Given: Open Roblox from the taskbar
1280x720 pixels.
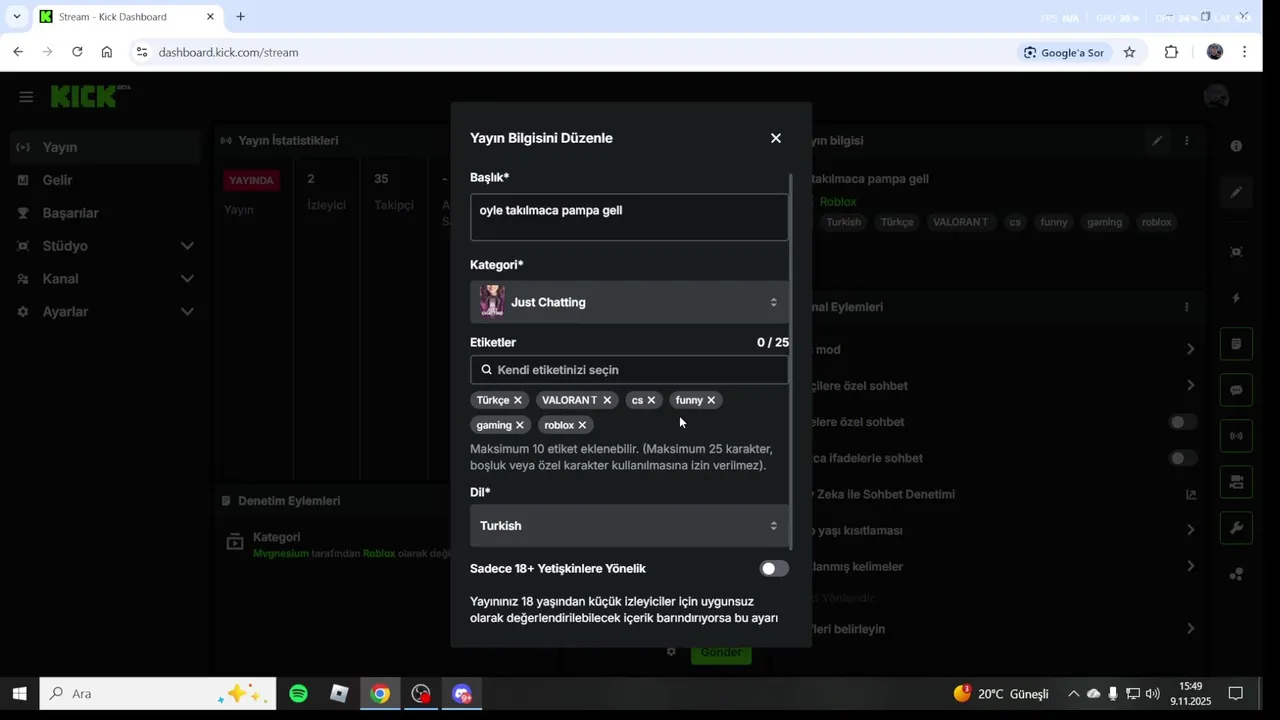Looking at the screenshot, I should [339, 694].
